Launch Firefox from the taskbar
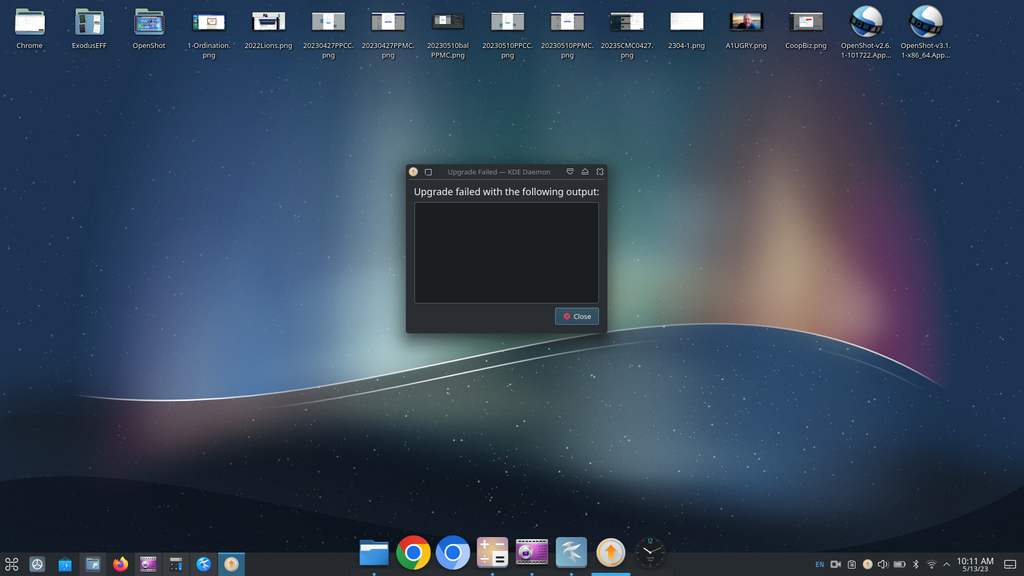Viewport: 1024px width, 576px height. click(x=121, y=565)
